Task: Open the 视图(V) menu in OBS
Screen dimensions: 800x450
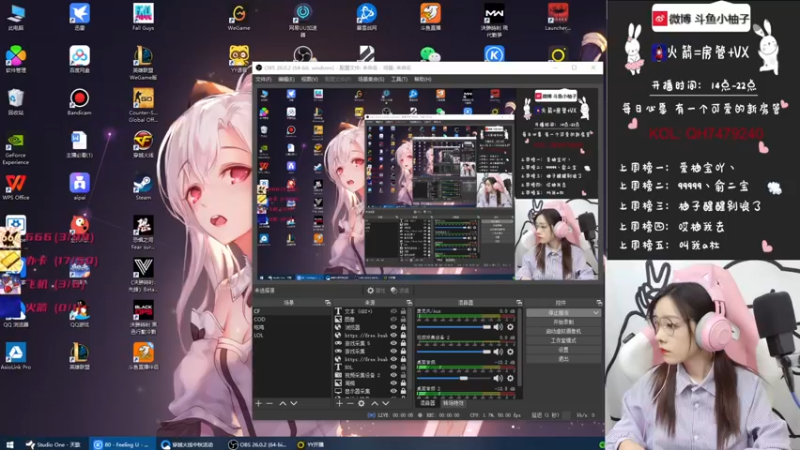Action: 310,80
